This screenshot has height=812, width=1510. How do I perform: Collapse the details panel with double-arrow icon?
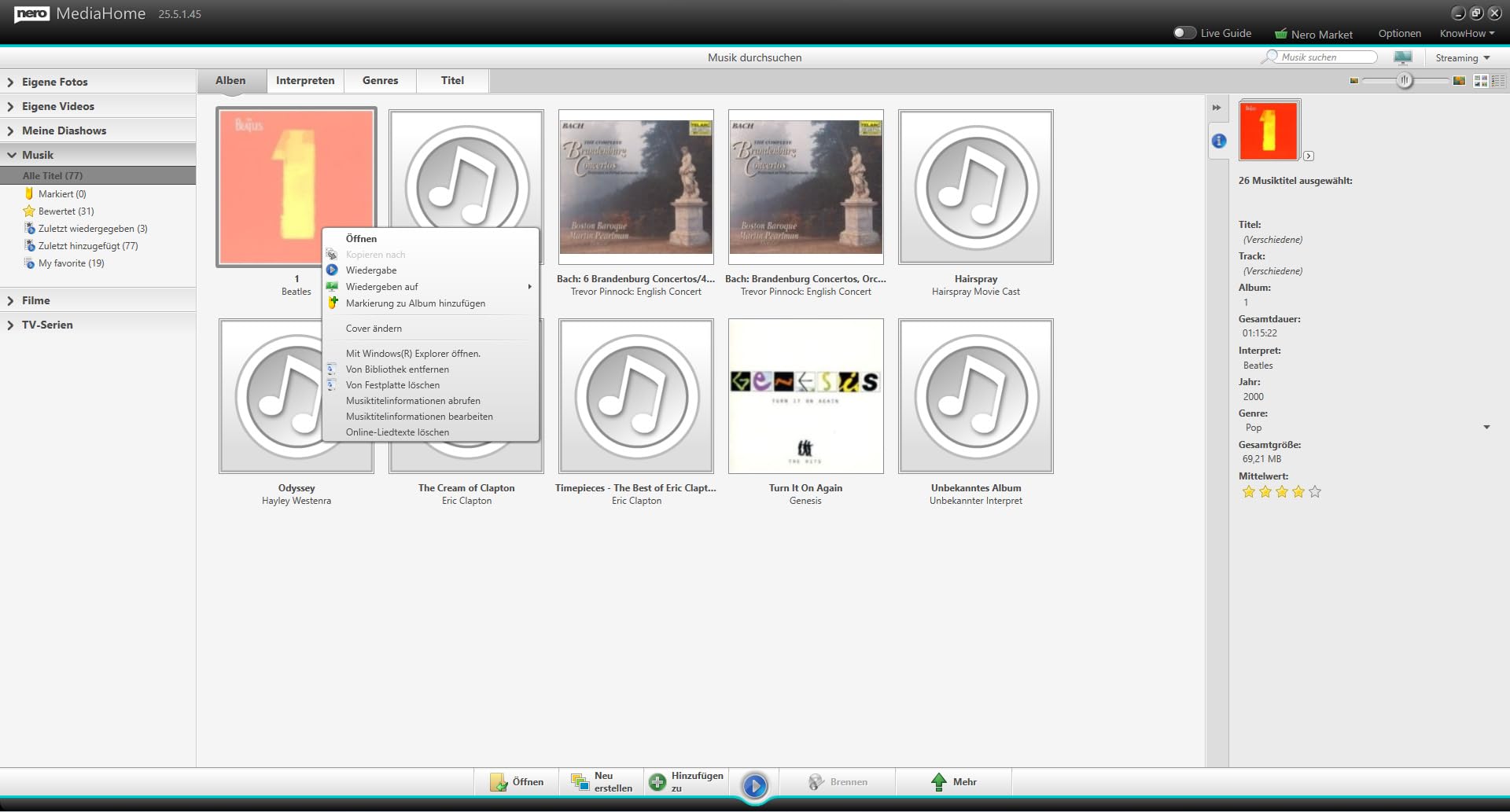[1217, 108]
